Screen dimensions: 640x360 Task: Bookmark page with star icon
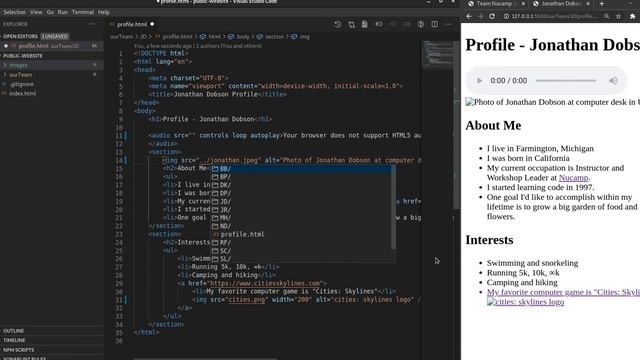[618, 16]
